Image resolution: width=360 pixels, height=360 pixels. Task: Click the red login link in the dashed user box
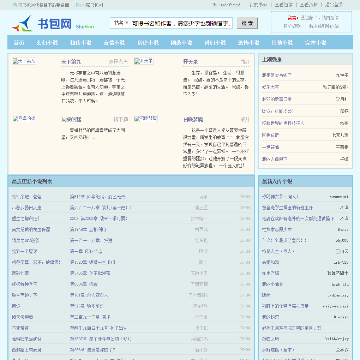click(x=292, y=17)
